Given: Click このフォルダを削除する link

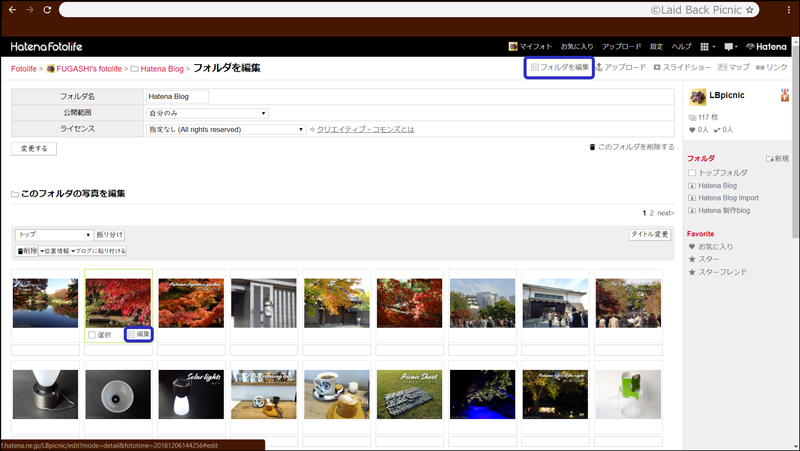Looking at the screenshot, I should 636,147.
